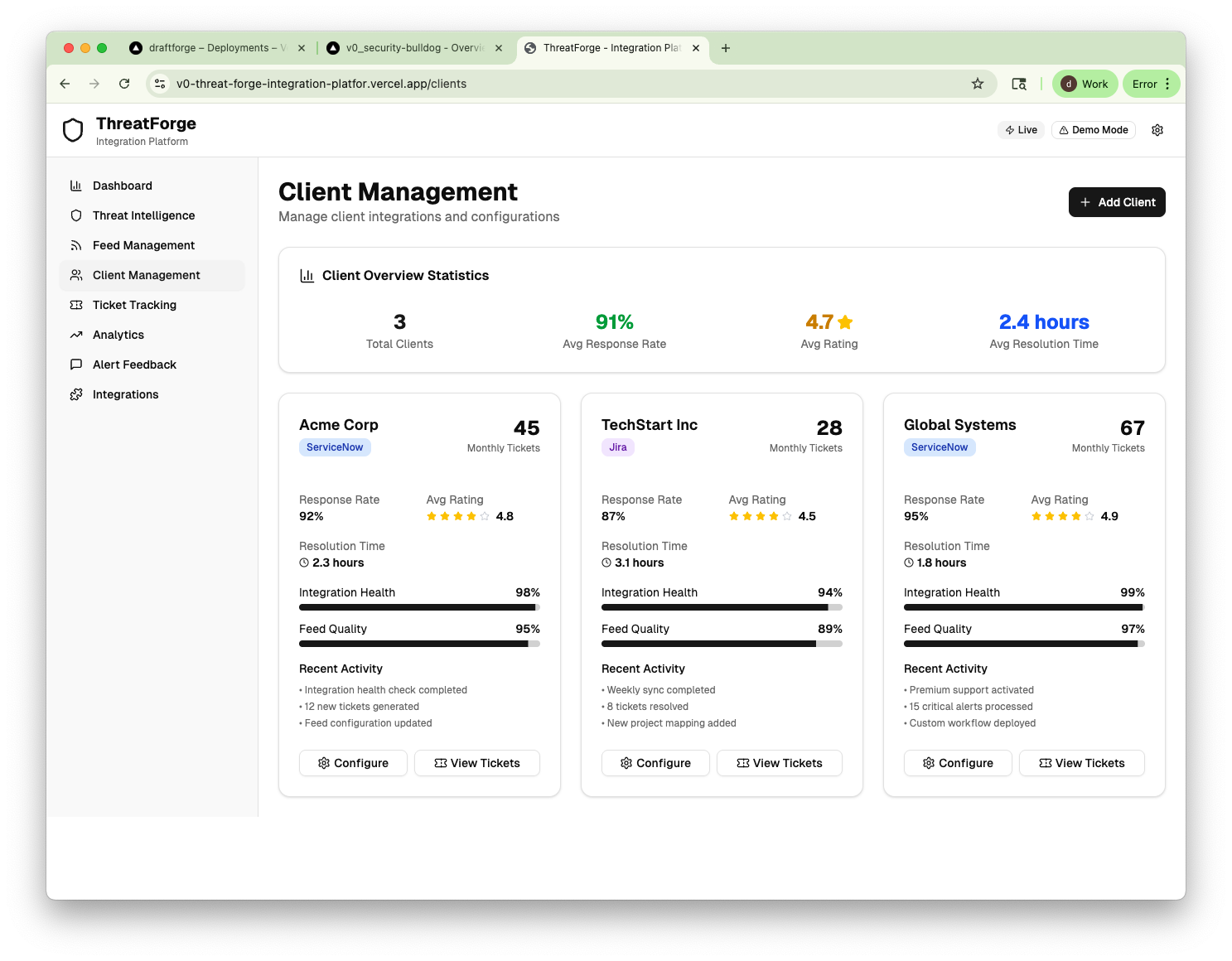Click Global Systems ServiceNow badge
The height and width of the screenshot is (961, 1232).
(940, 447)
